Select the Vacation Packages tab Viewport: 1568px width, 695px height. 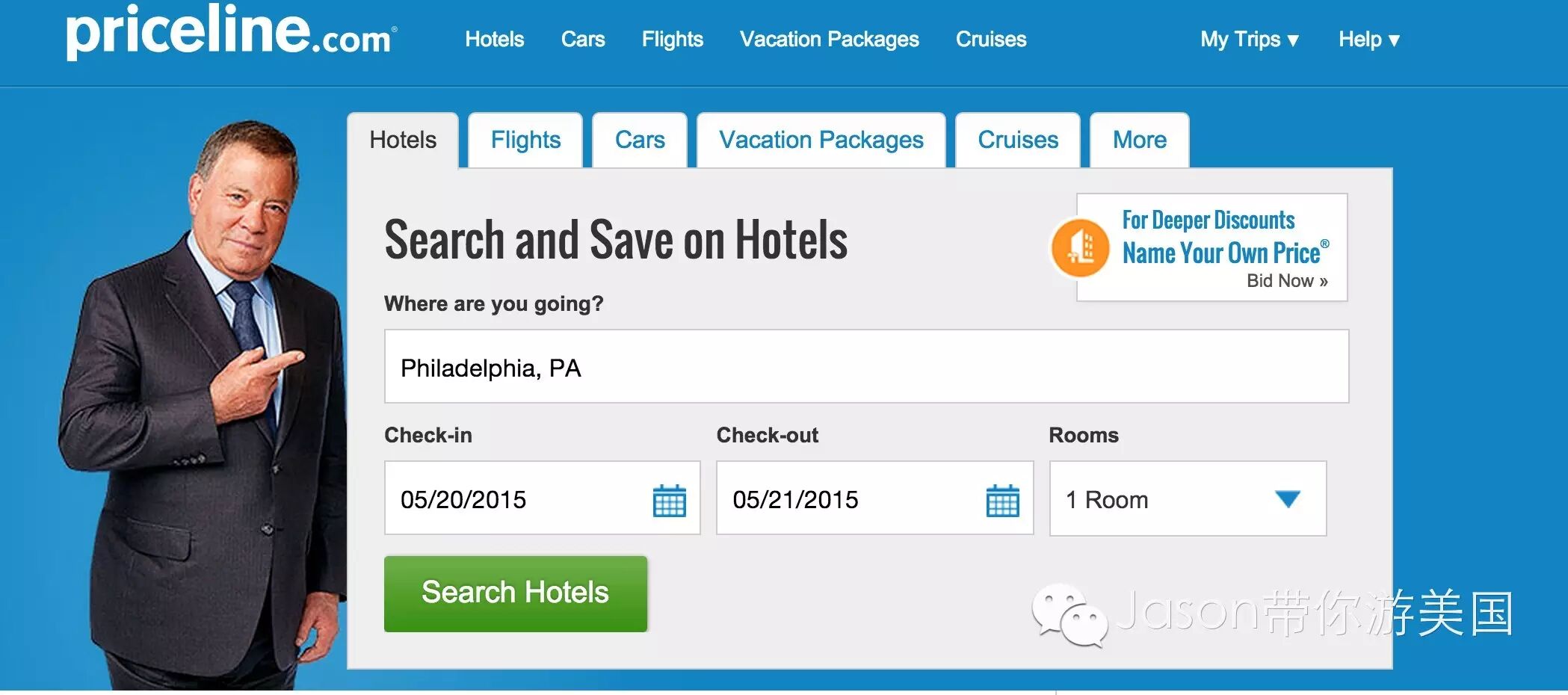pos(821,140)
